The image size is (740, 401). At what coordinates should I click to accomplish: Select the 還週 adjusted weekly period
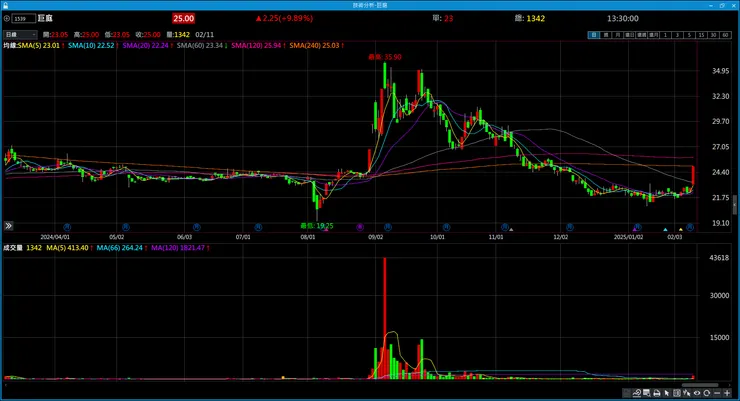coord(642,35)
